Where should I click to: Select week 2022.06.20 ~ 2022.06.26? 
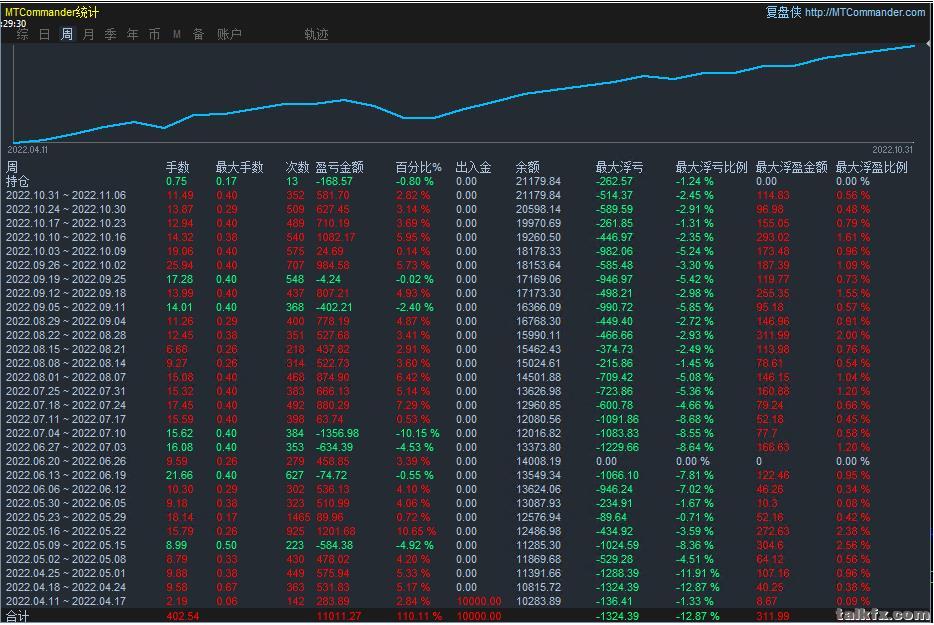(66, 461)
